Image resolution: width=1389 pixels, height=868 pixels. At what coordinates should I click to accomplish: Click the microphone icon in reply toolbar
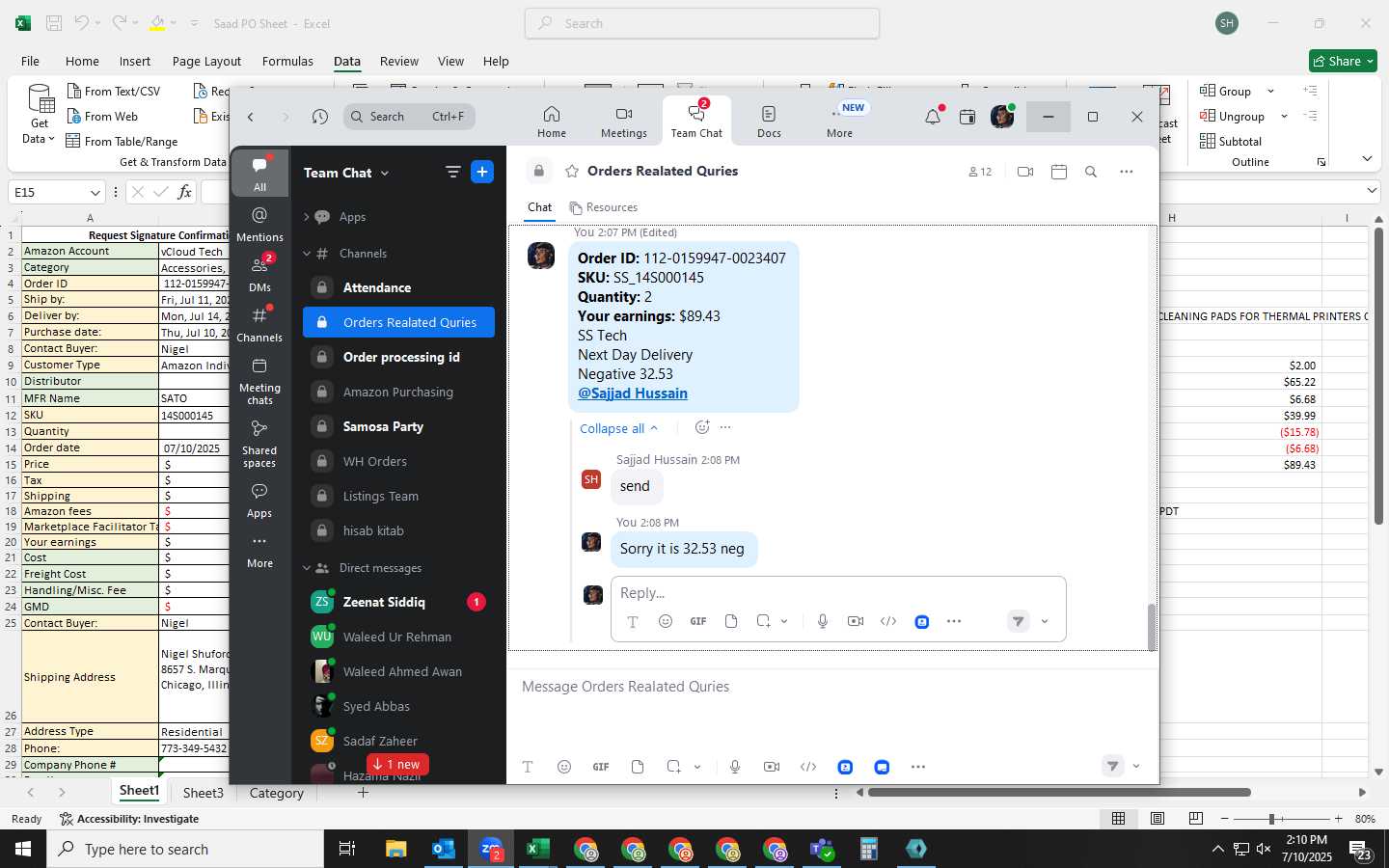click(823, 621)
